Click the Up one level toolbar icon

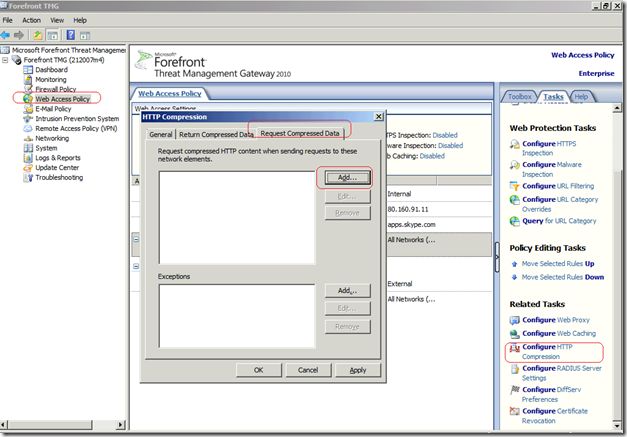click(x=37, y=35)
